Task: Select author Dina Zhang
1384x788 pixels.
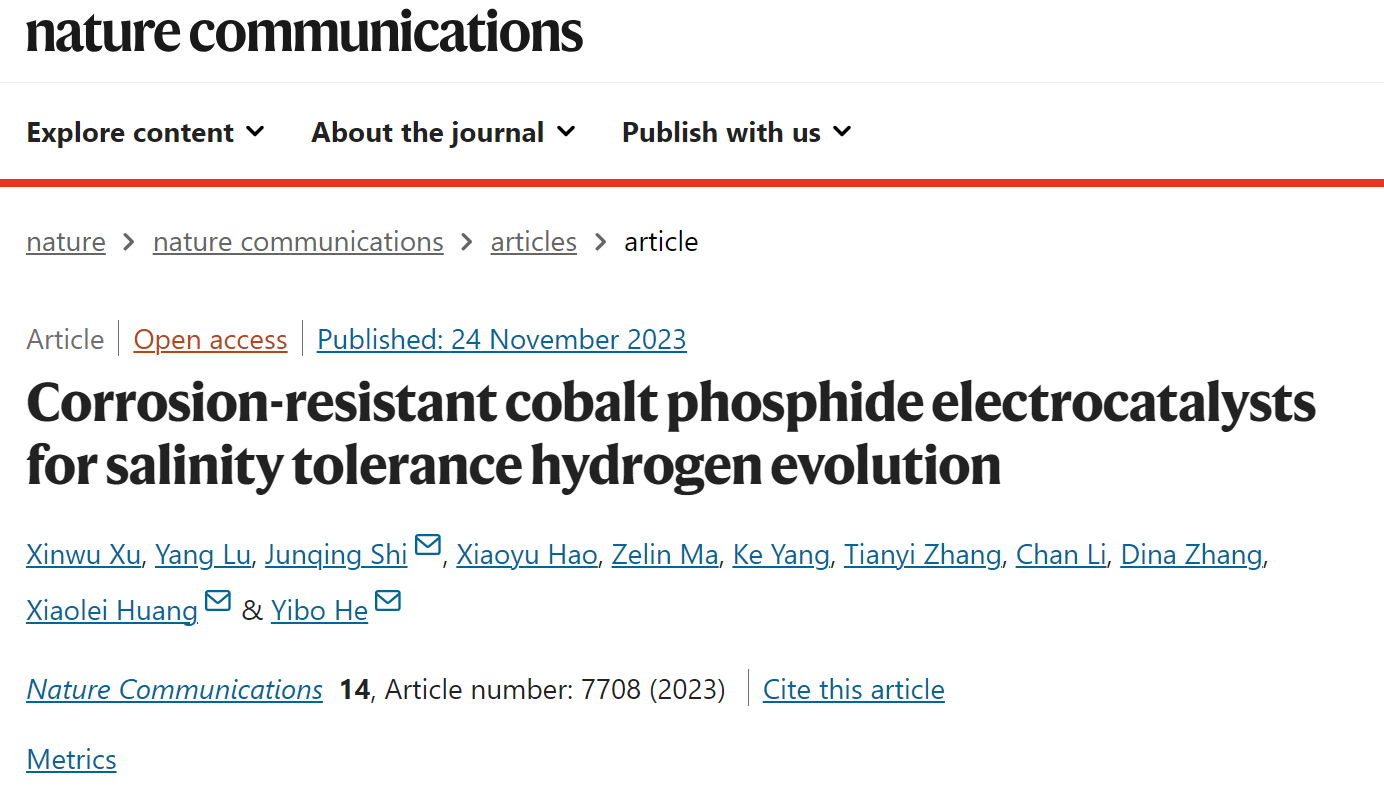Action: pyautogui.click(x=1192, y=554)
